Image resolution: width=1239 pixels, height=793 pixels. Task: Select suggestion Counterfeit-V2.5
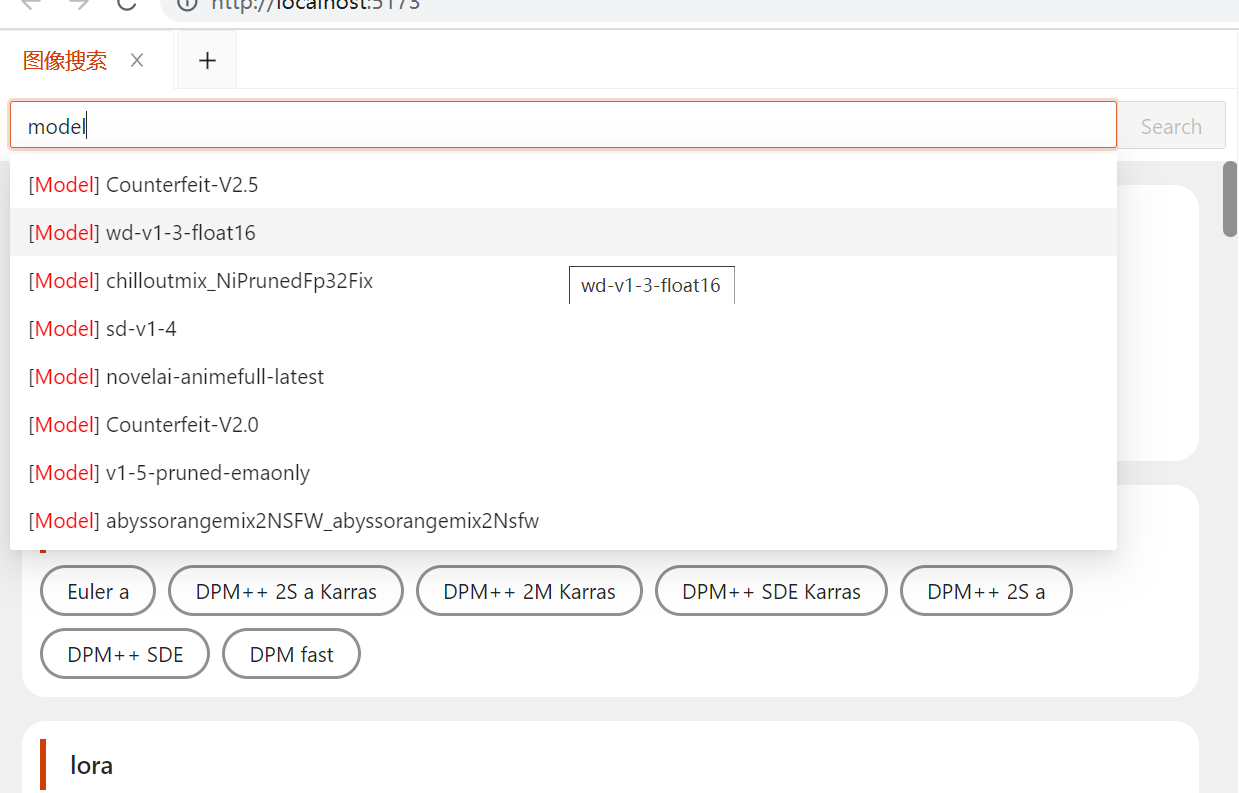click(563, 184)
